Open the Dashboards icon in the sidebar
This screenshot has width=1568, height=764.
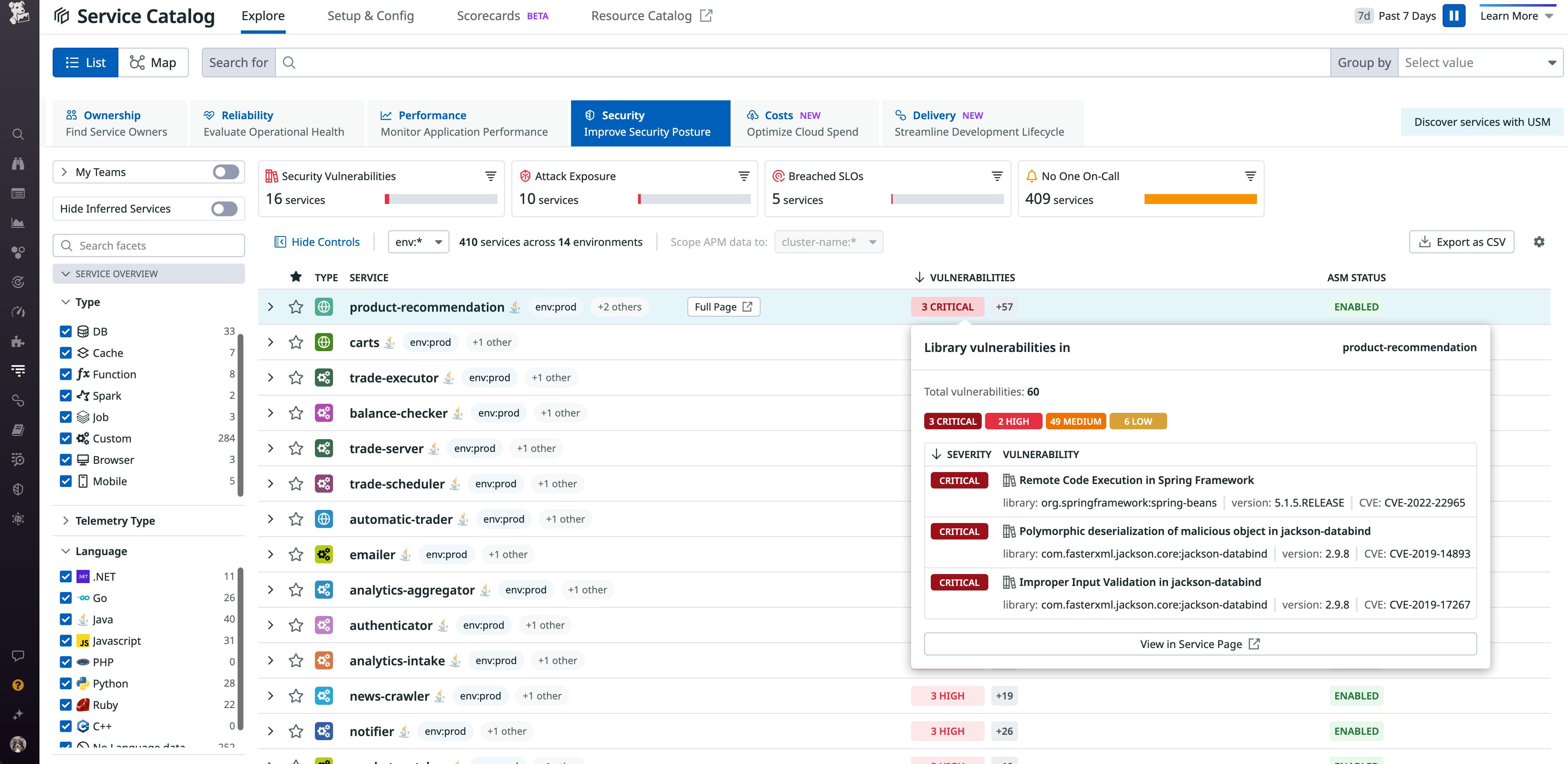coord(18,194)
